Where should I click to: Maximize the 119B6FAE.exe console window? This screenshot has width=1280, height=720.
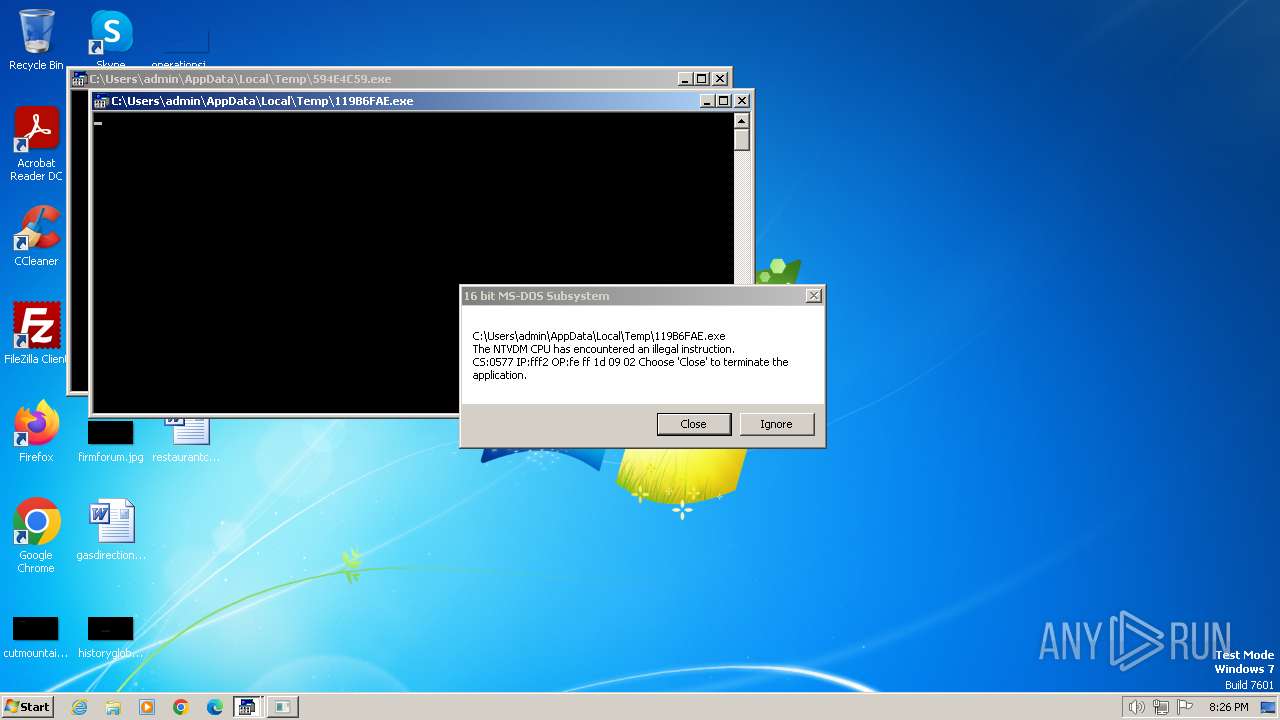[x=724, y=101]
